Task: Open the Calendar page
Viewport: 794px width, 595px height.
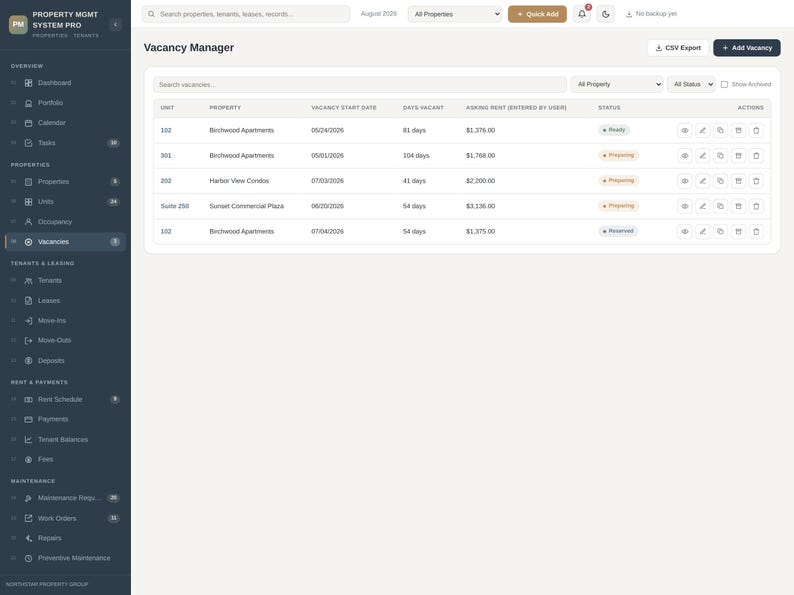Action: pos(65,123)
